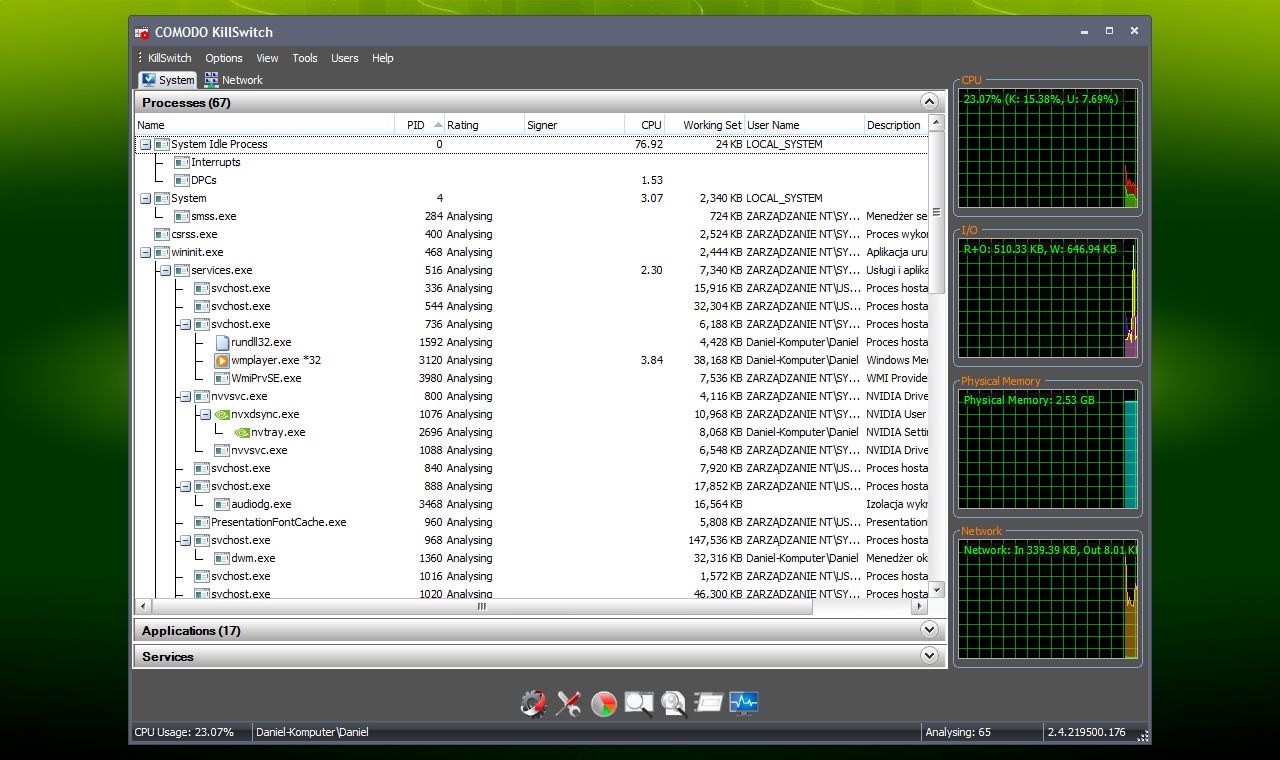
Task: Click the process icon beside csrss.exe
Action: [x=162, y=234]
